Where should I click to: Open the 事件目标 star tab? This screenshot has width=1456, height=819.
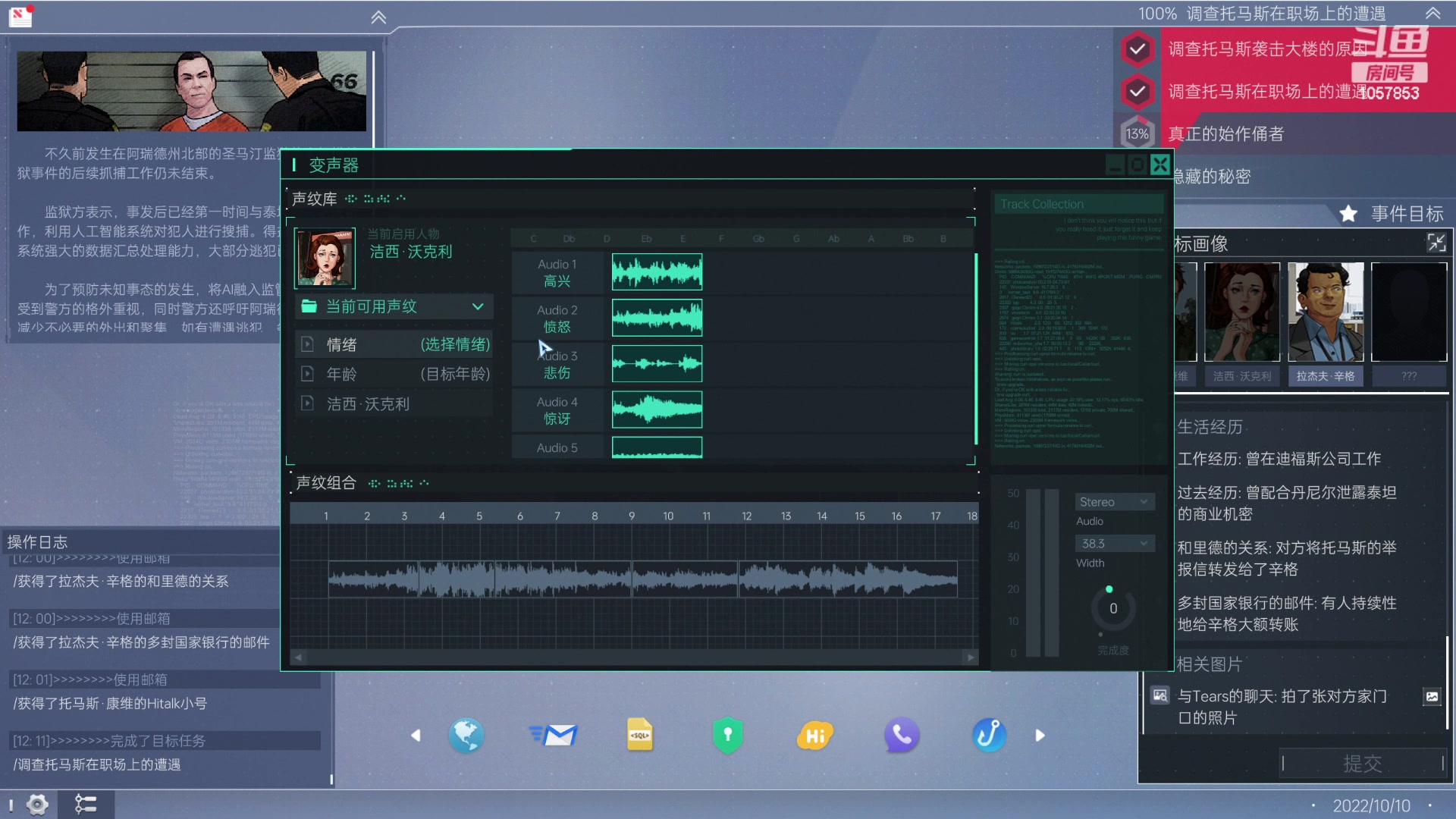[1392, 214]
